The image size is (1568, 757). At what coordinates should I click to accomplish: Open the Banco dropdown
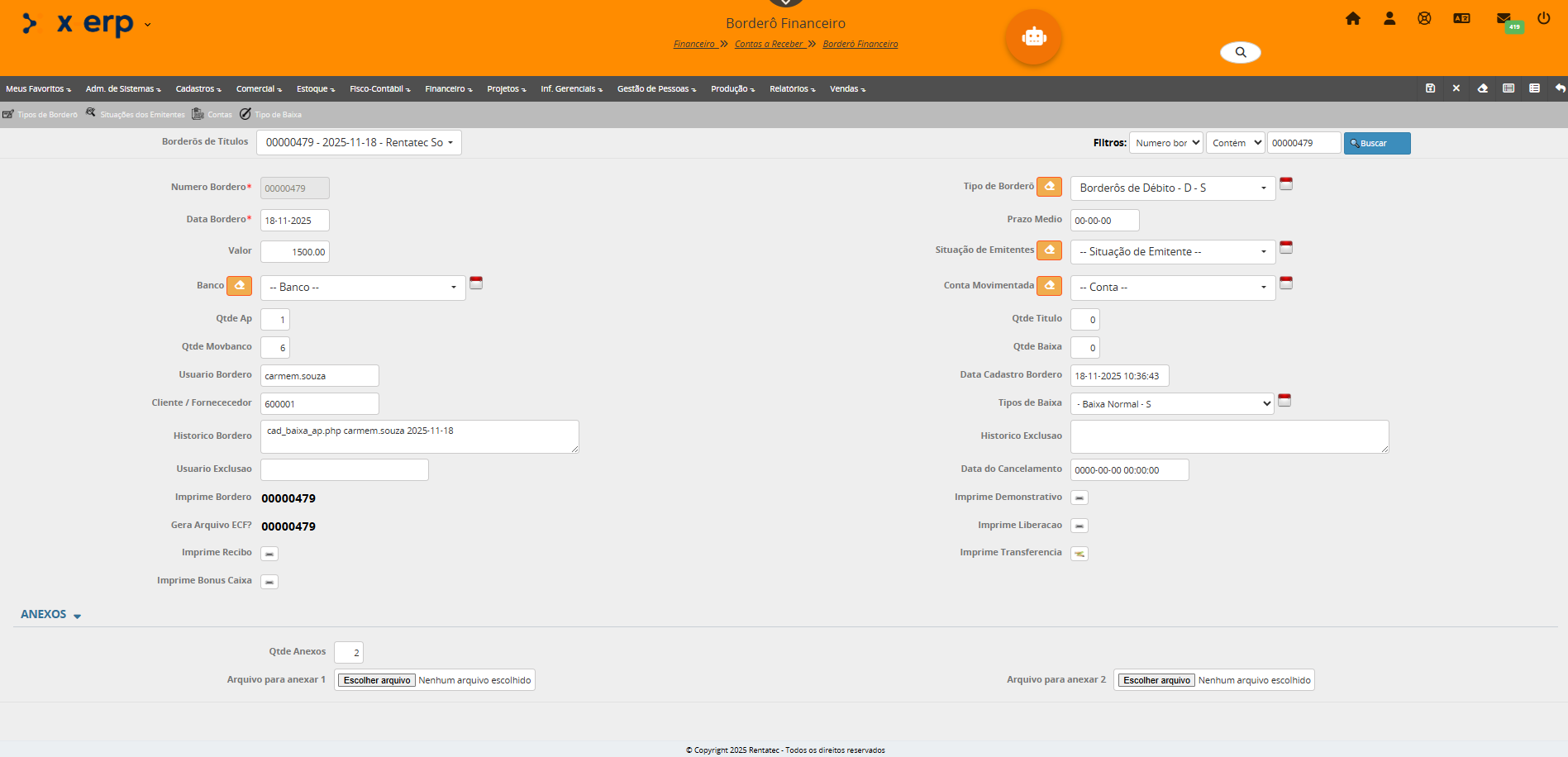coord(363,288)
